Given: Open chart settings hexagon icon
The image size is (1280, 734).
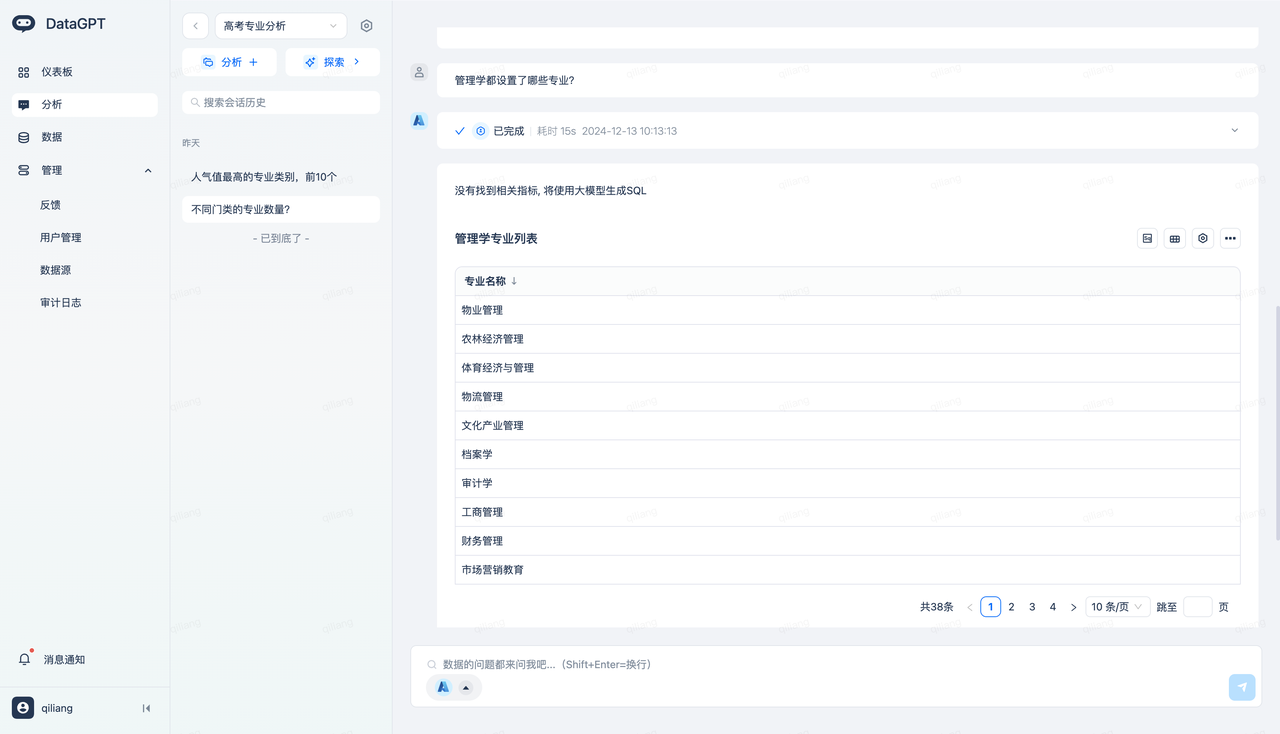Looking at the screenshot, I should click(x=1203, y=239).
